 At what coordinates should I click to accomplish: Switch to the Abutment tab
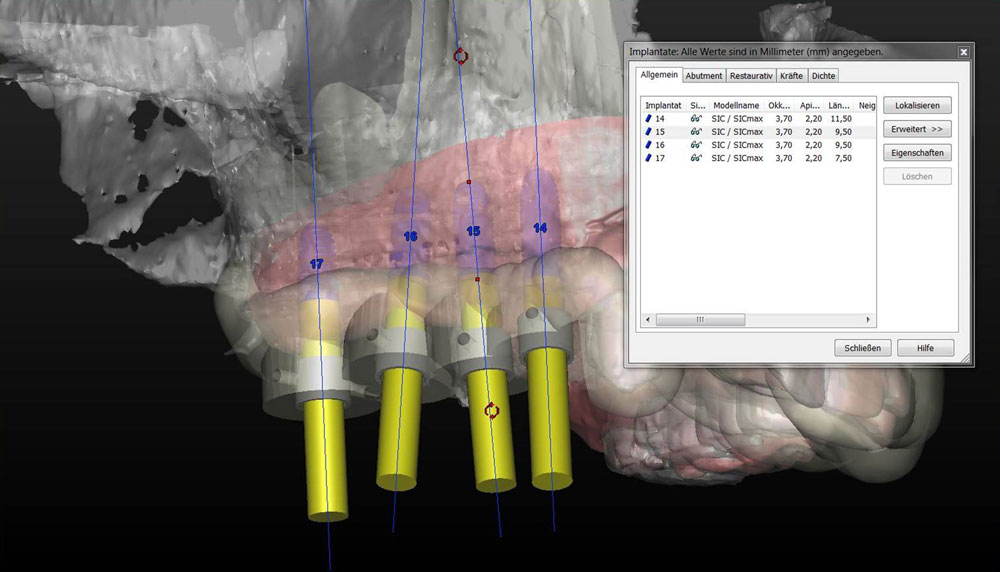[x=704, y=76]
